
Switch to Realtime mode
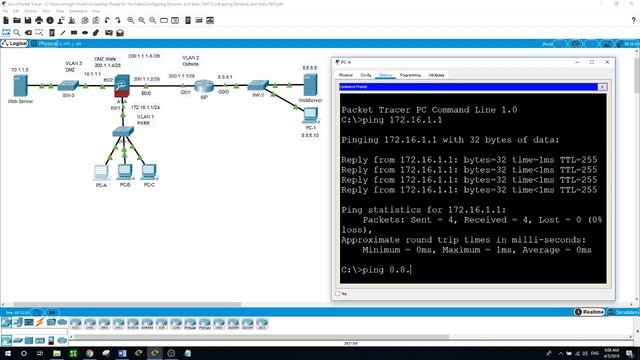coord(589,312)
